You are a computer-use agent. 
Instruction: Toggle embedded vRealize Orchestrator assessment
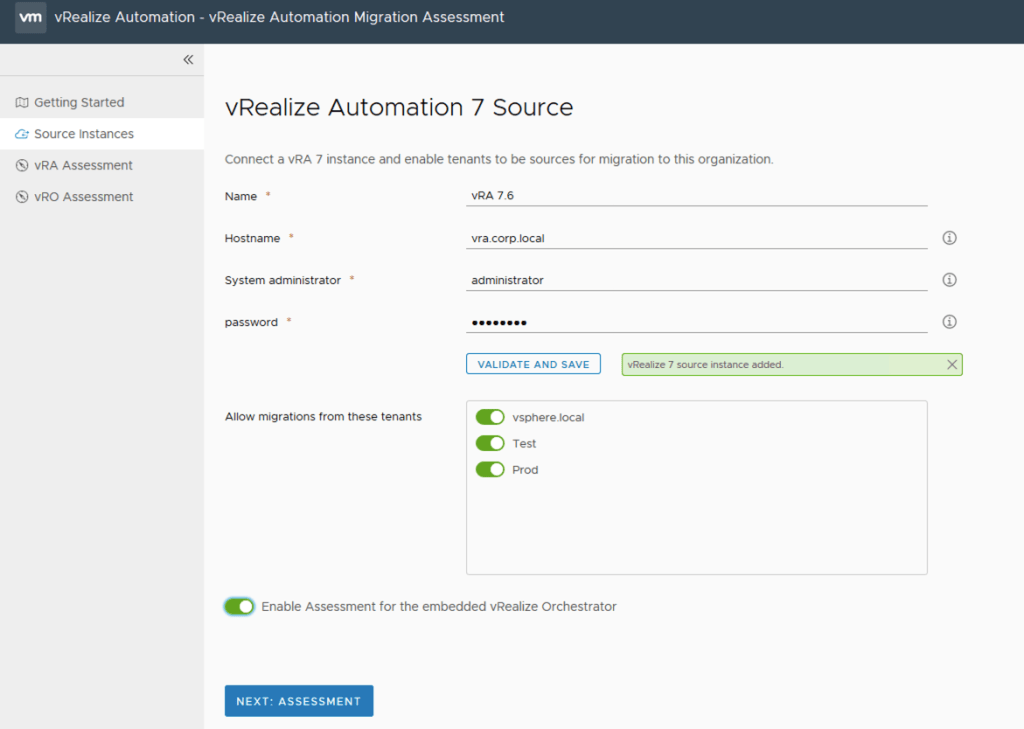pyautogui.click(x=239, y=606)
